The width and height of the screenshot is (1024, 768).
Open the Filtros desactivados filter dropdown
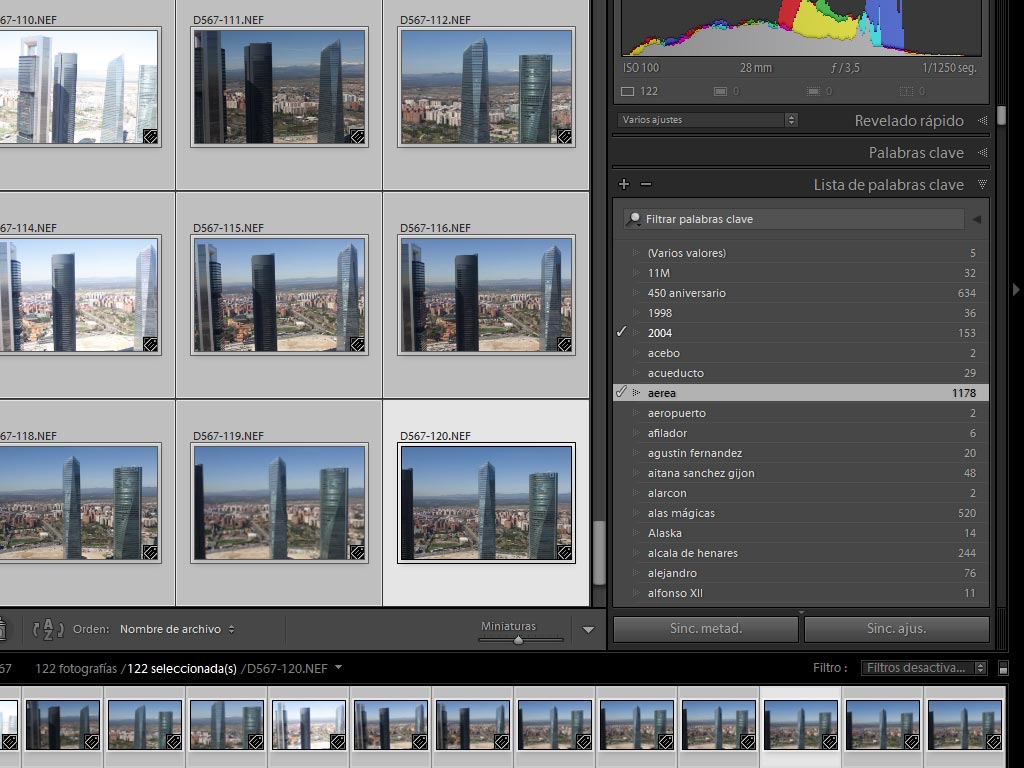coord(923,667)
